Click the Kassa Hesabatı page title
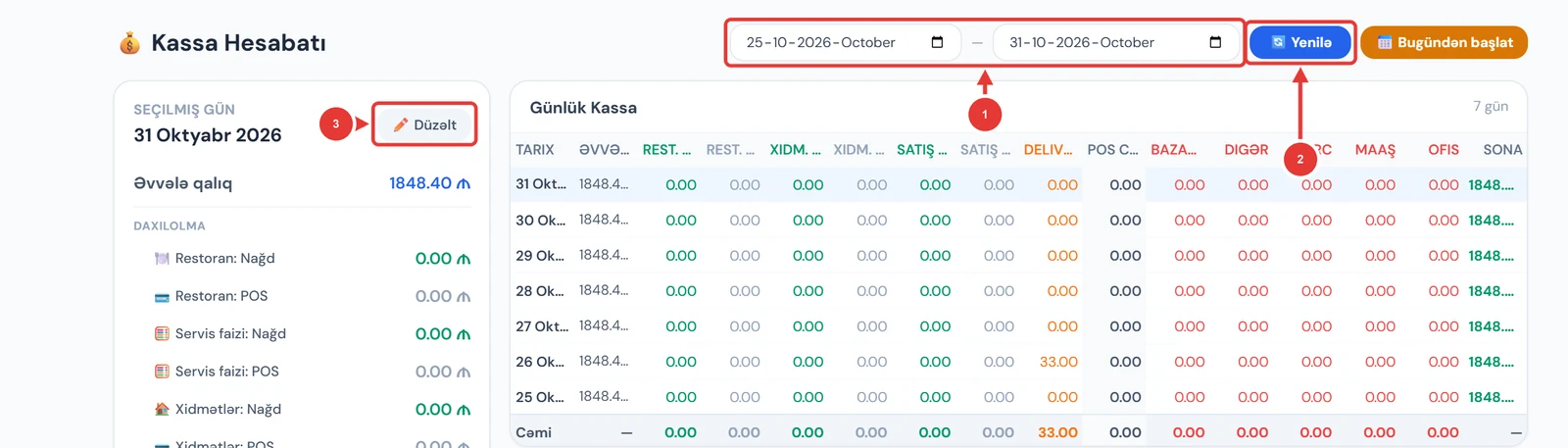 click(x=238, y=43)
